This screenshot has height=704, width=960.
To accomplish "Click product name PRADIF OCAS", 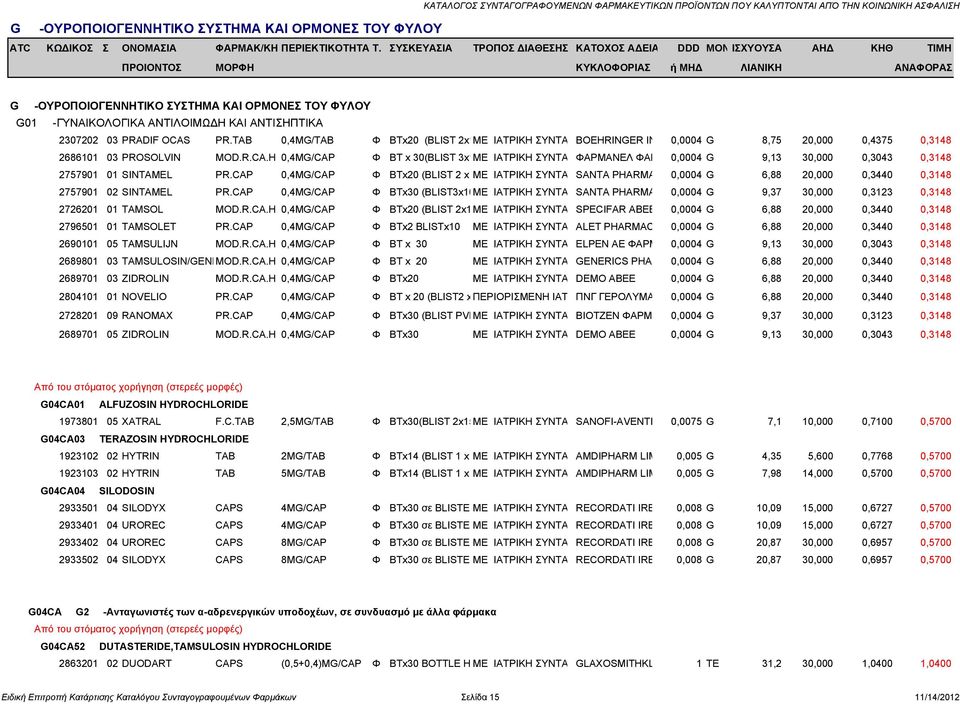I will [x=156, y=140].
